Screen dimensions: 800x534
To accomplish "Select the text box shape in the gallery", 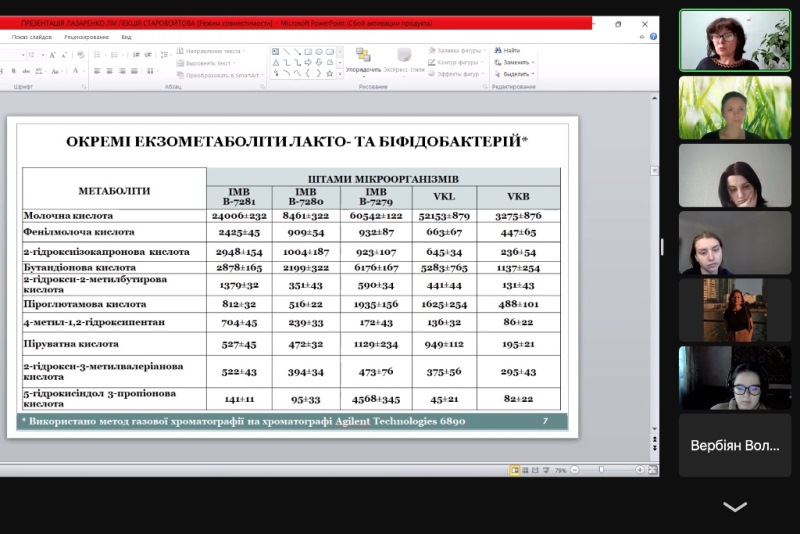I will tap(276, 52).
